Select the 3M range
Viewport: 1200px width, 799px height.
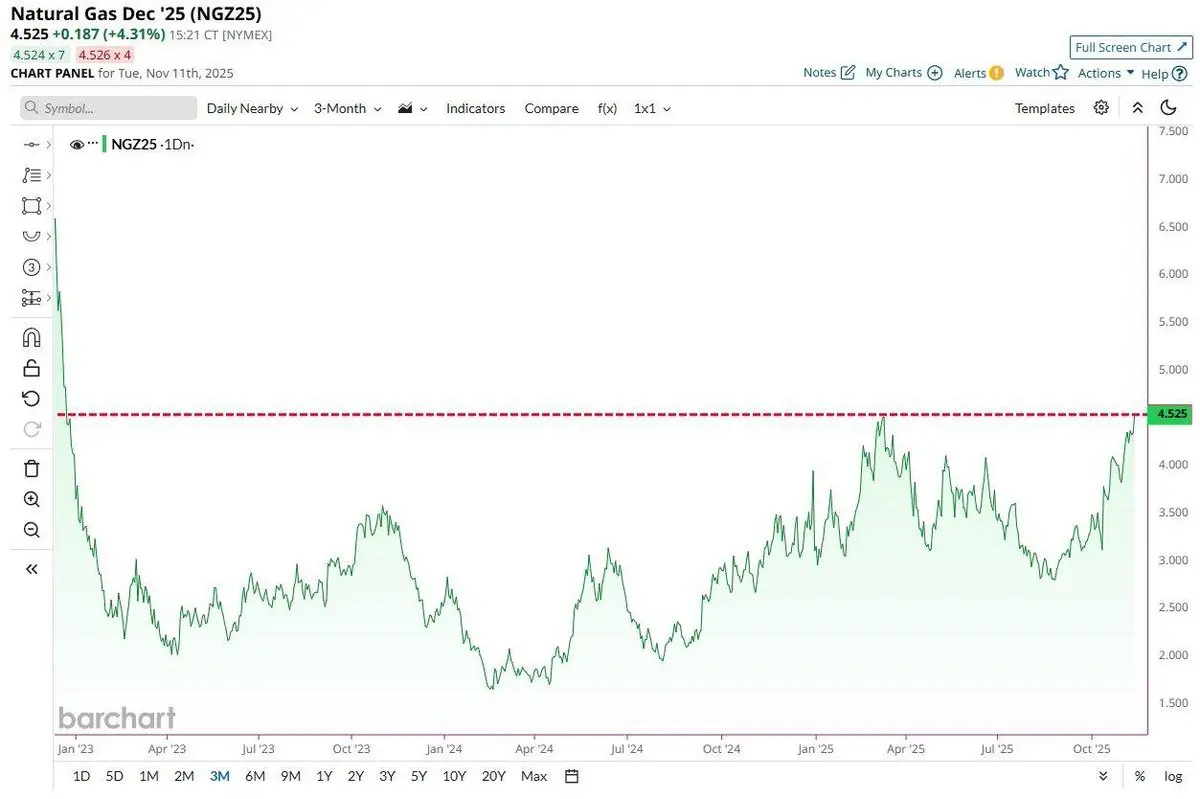coord(220,776)
